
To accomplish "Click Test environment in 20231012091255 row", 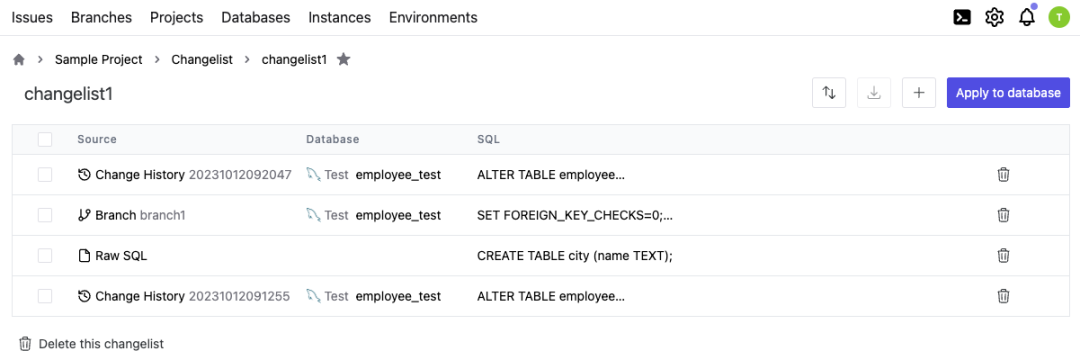I will click(x=336, y=296).
